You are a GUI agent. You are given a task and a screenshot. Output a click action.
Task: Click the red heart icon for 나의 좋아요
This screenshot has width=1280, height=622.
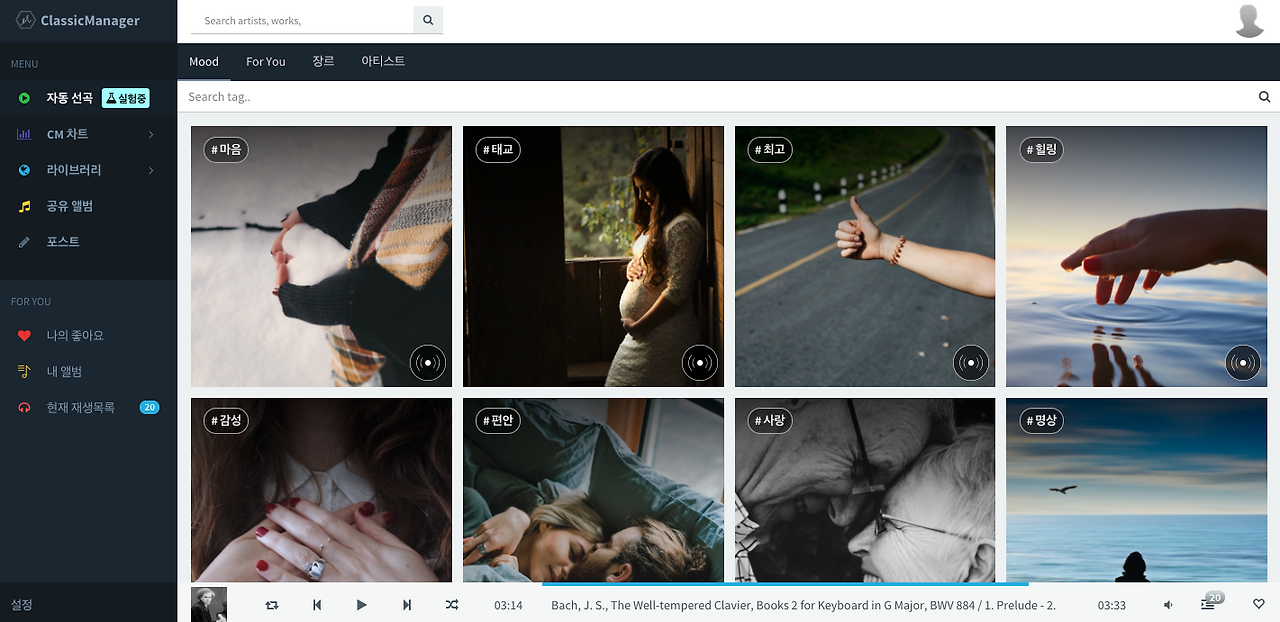(24, 336)
